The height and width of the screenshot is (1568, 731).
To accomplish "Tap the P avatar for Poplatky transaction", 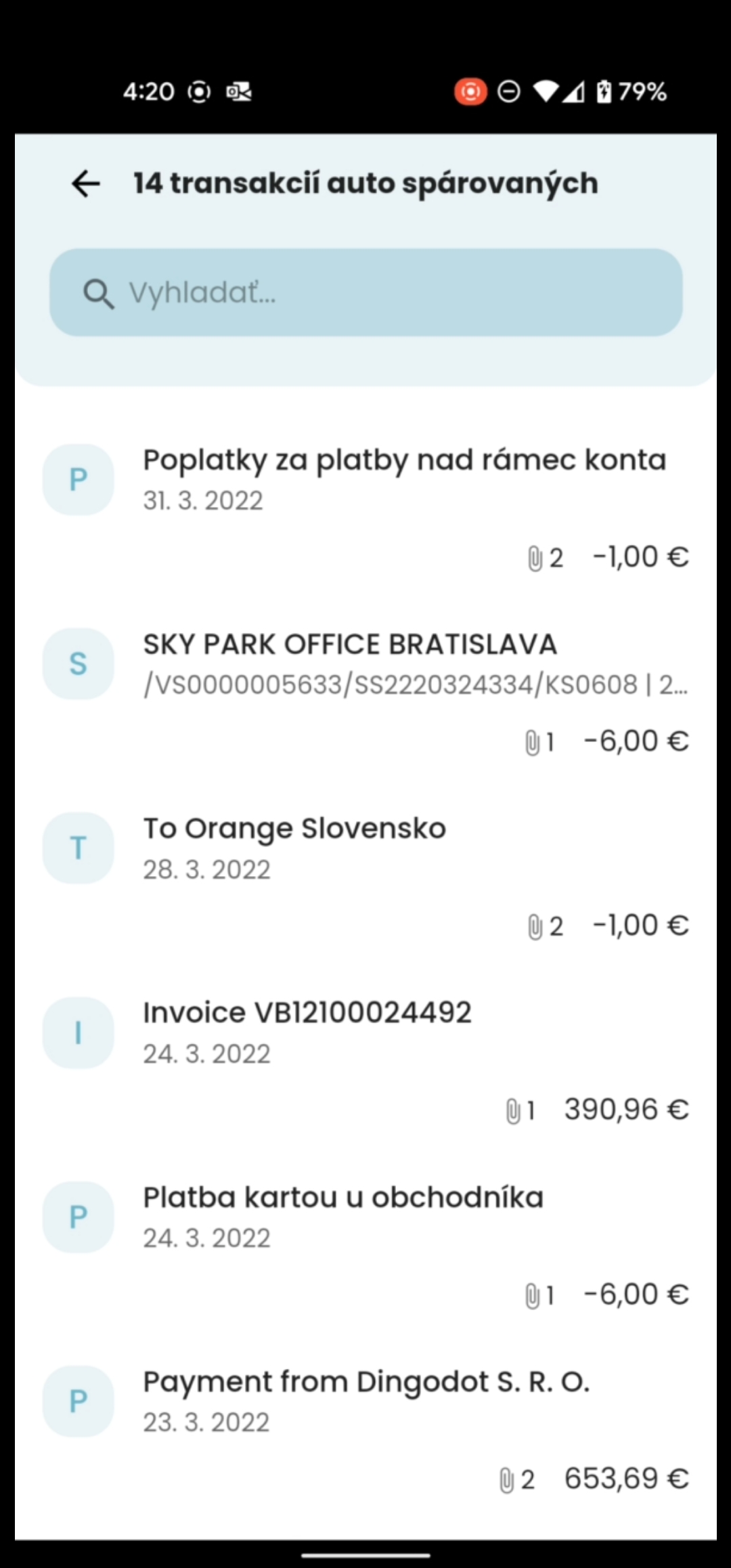I will 79,479.
